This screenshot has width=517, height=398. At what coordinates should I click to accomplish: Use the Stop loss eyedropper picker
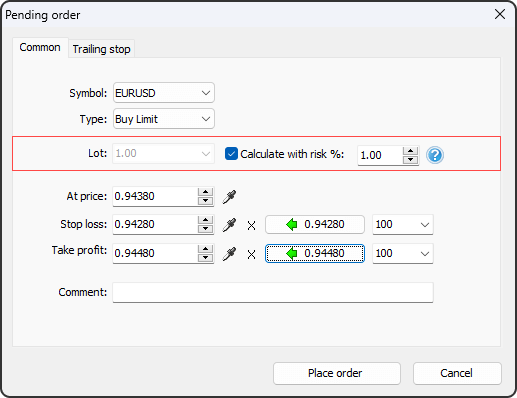click(x=229, y=225)
